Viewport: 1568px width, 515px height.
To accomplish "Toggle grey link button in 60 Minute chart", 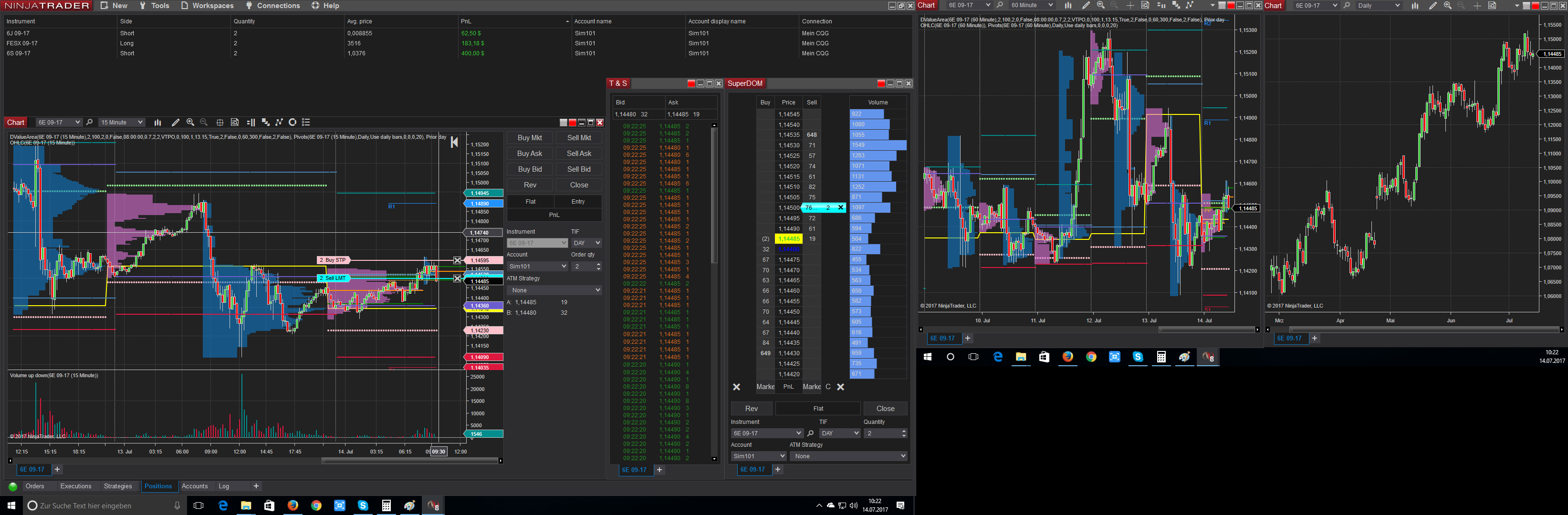I will pos(1222,6).
